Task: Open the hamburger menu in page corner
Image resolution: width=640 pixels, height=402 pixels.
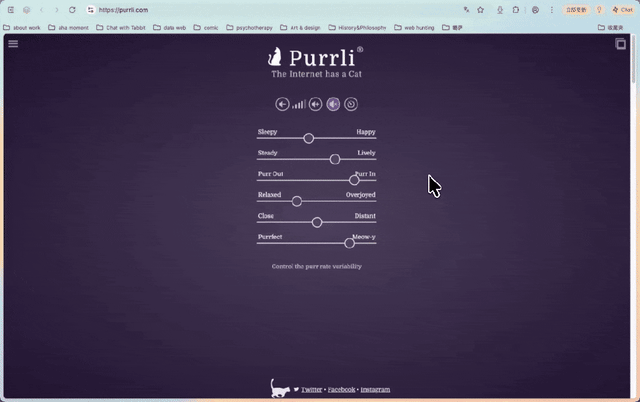Action: click(13, 44)
